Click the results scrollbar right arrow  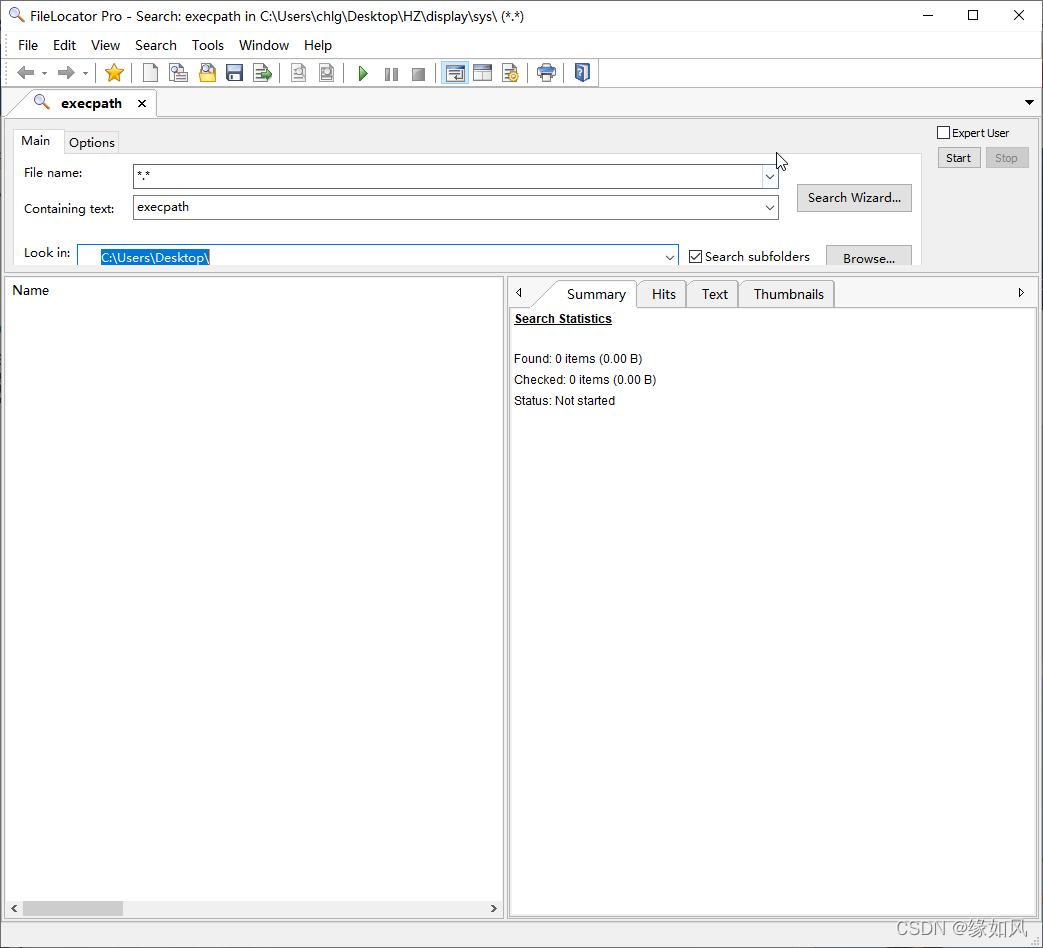494,908
